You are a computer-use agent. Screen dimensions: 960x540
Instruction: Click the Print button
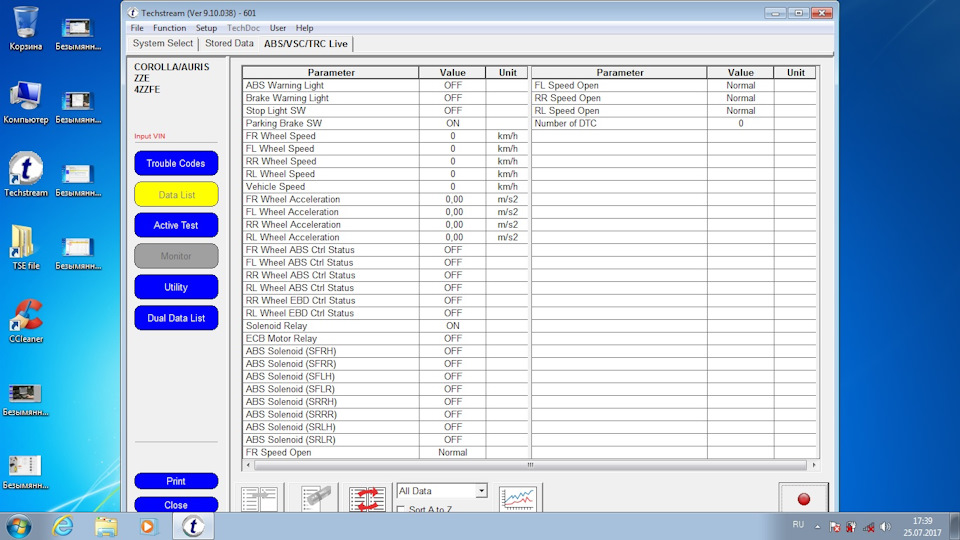tap(176, 481)
